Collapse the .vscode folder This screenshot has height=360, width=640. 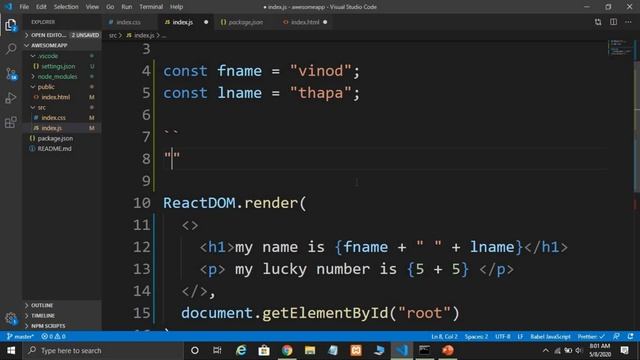click(x=62, y=56)
